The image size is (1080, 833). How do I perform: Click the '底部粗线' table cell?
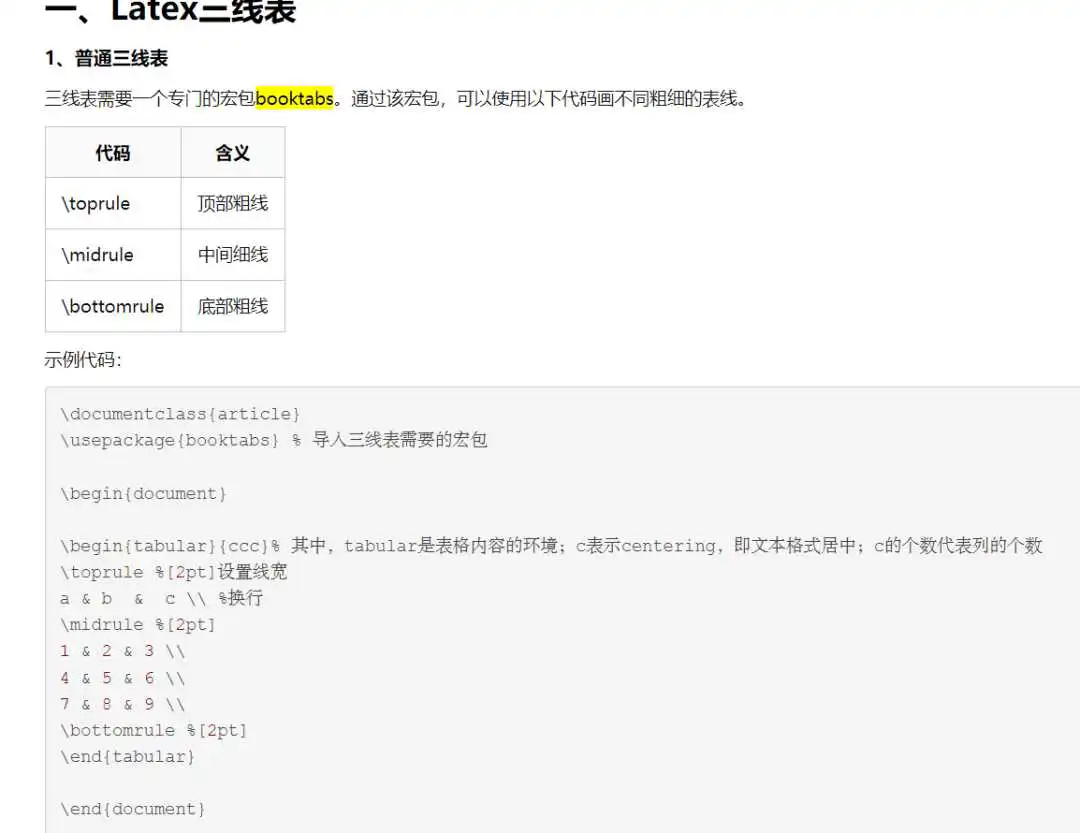click(233, 306)
